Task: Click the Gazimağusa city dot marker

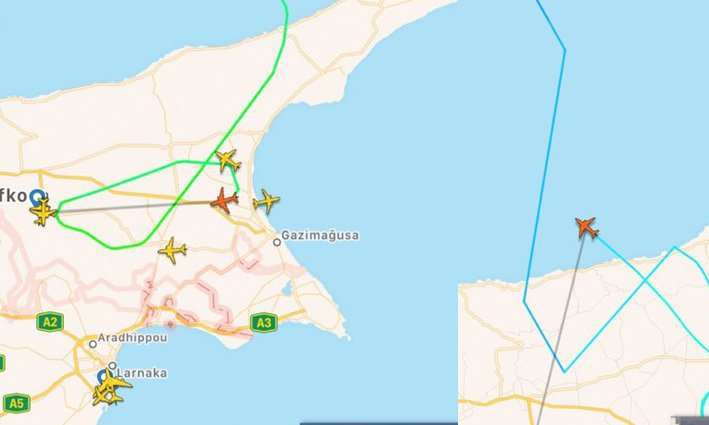Action: pos(277,242)
